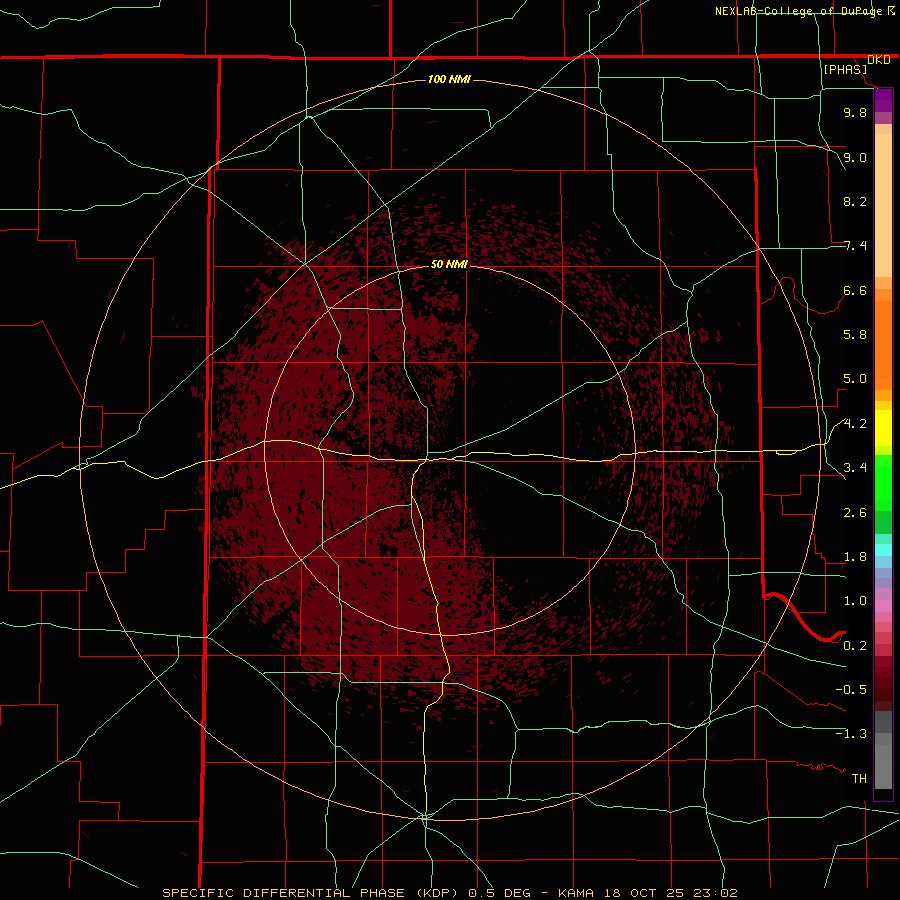This screenshot has width=900, height=900.
Task: Click the purple segment atop the color bar
Action: [x=883, y=100]
